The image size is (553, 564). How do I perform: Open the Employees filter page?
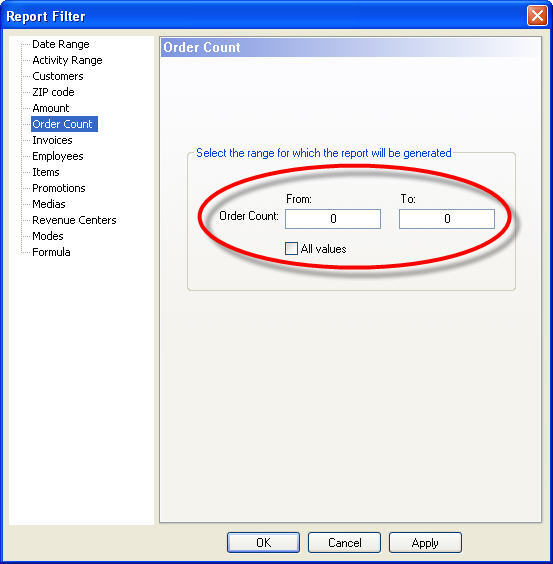tap(58, 156)
